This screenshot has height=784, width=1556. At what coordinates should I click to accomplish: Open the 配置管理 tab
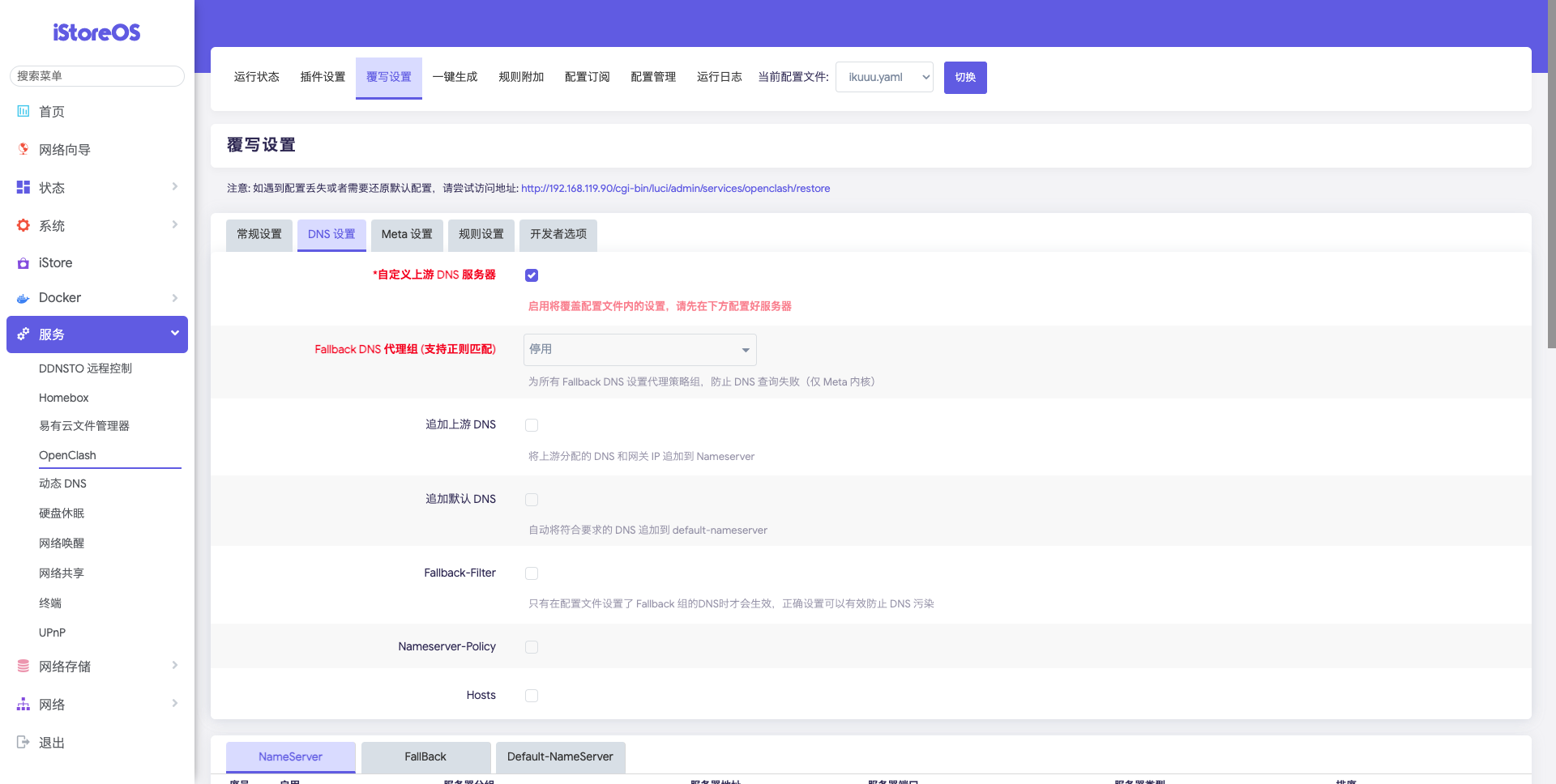(653, 77)
